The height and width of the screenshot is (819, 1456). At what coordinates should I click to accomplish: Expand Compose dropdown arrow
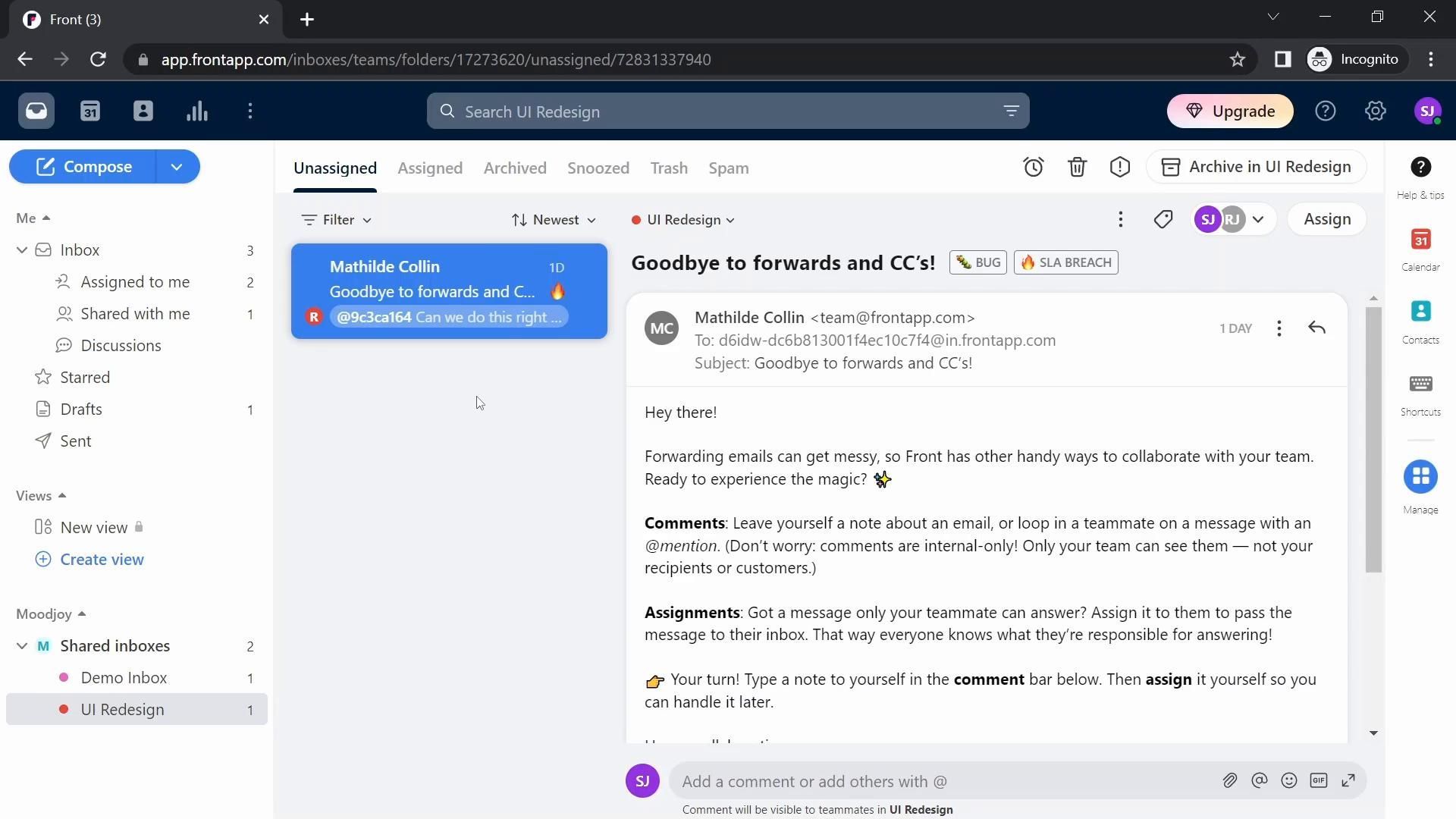tap(177, 167)
